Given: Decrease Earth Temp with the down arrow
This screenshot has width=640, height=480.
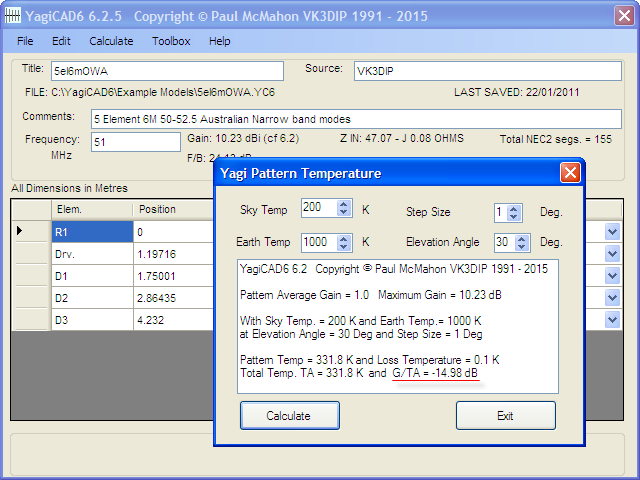Looking at the screenshot, I should tap(344, 247).
